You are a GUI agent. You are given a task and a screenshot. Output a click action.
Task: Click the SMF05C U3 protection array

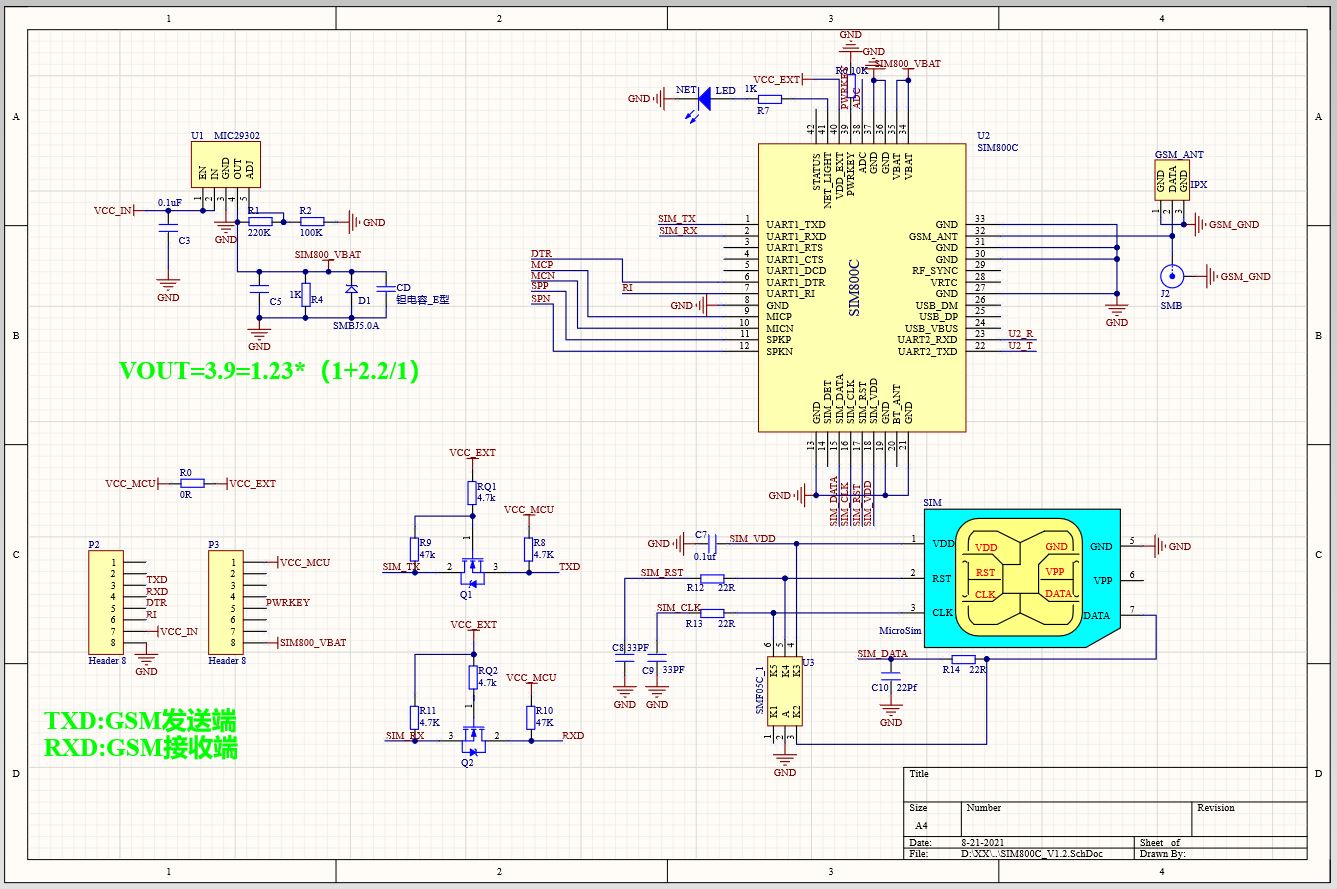784,691
